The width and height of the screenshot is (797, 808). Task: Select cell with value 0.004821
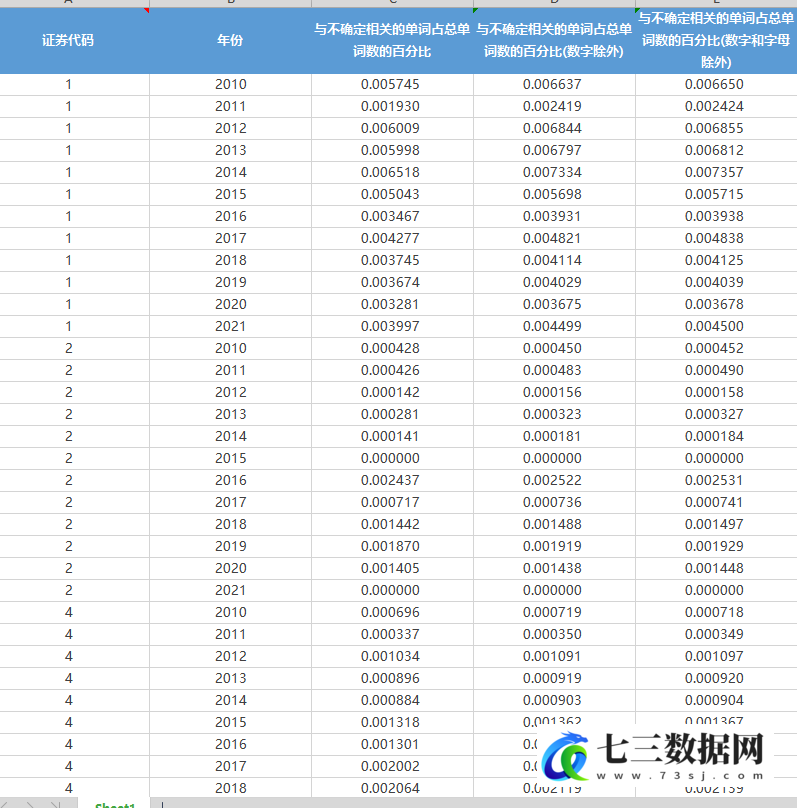tap(554, 239)
